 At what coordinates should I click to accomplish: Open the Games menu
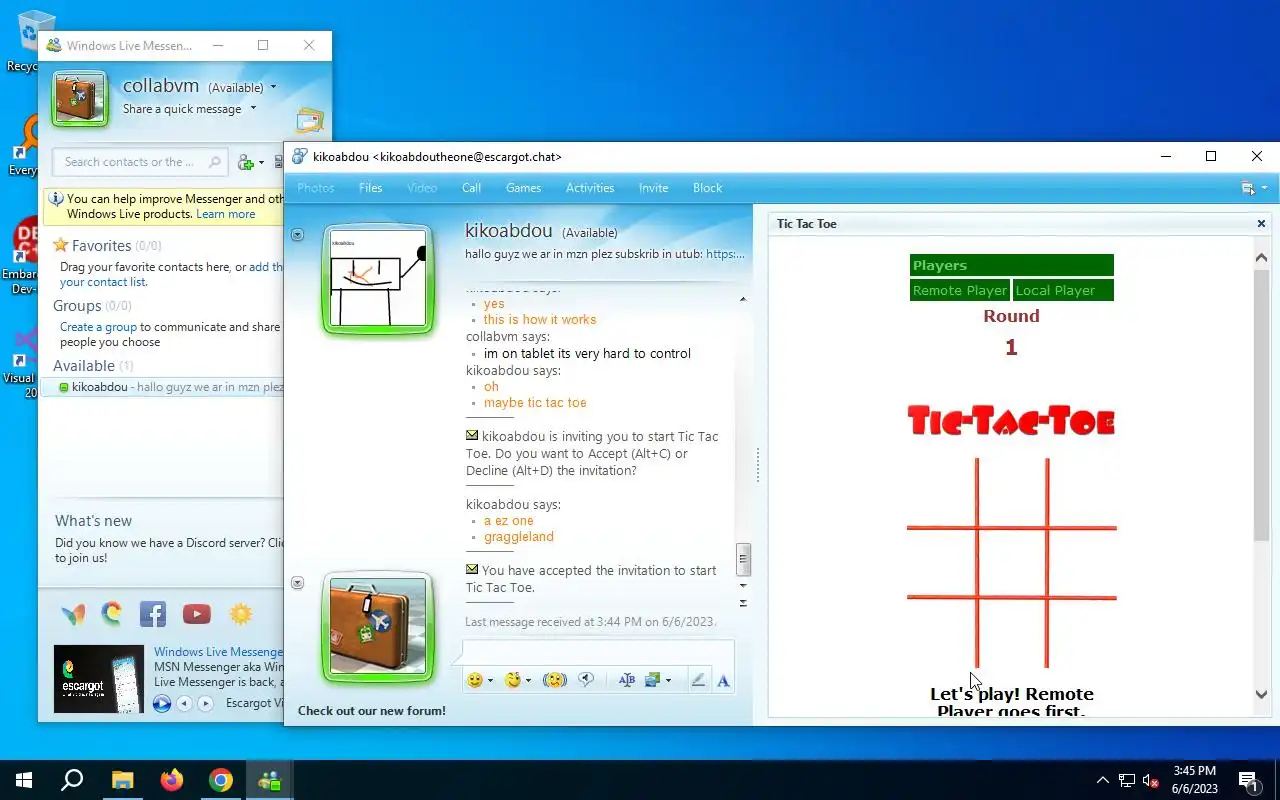[523, 188]
